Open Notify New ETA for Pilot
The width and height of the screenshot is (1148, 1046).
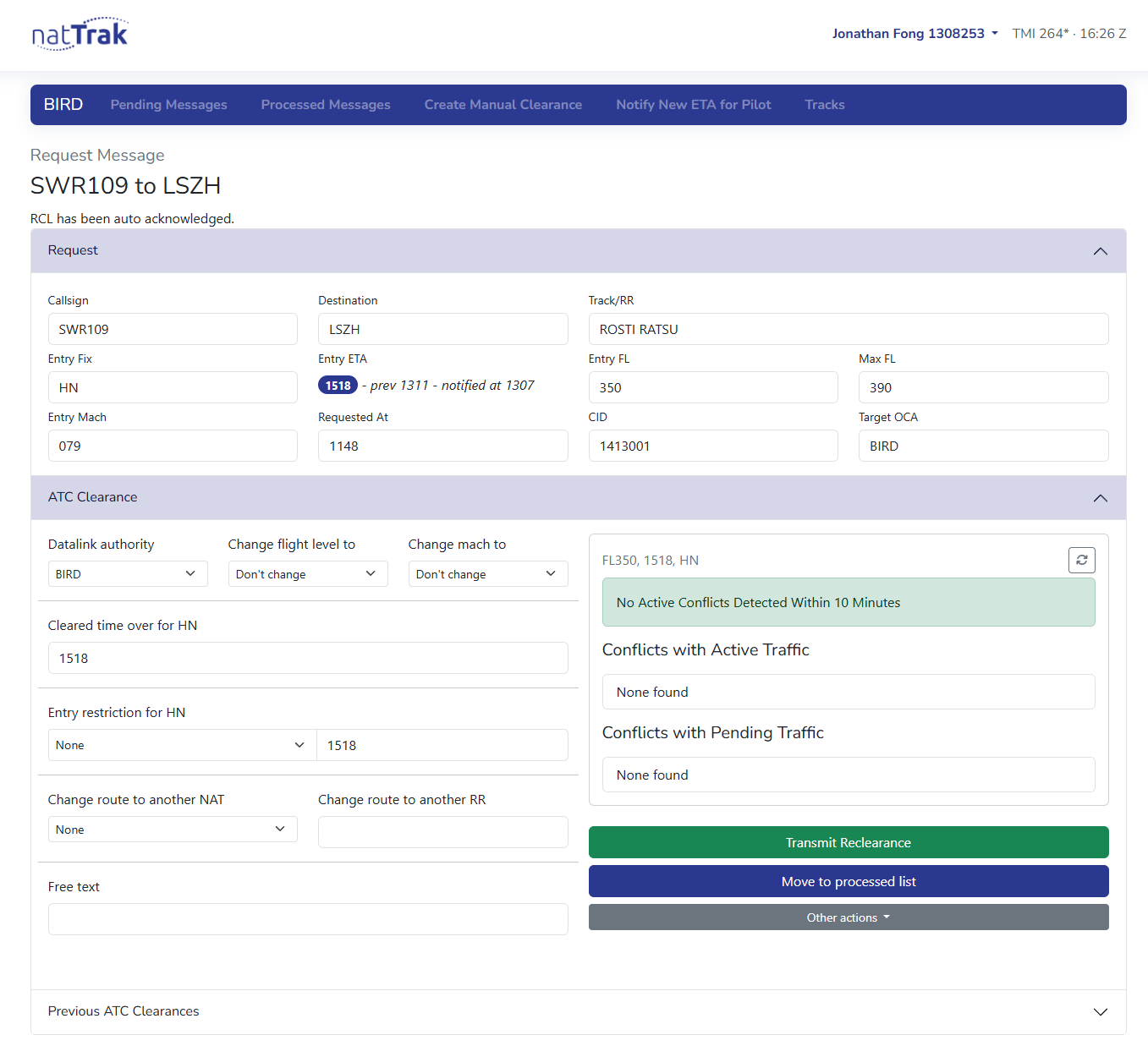tap(694, 105)
